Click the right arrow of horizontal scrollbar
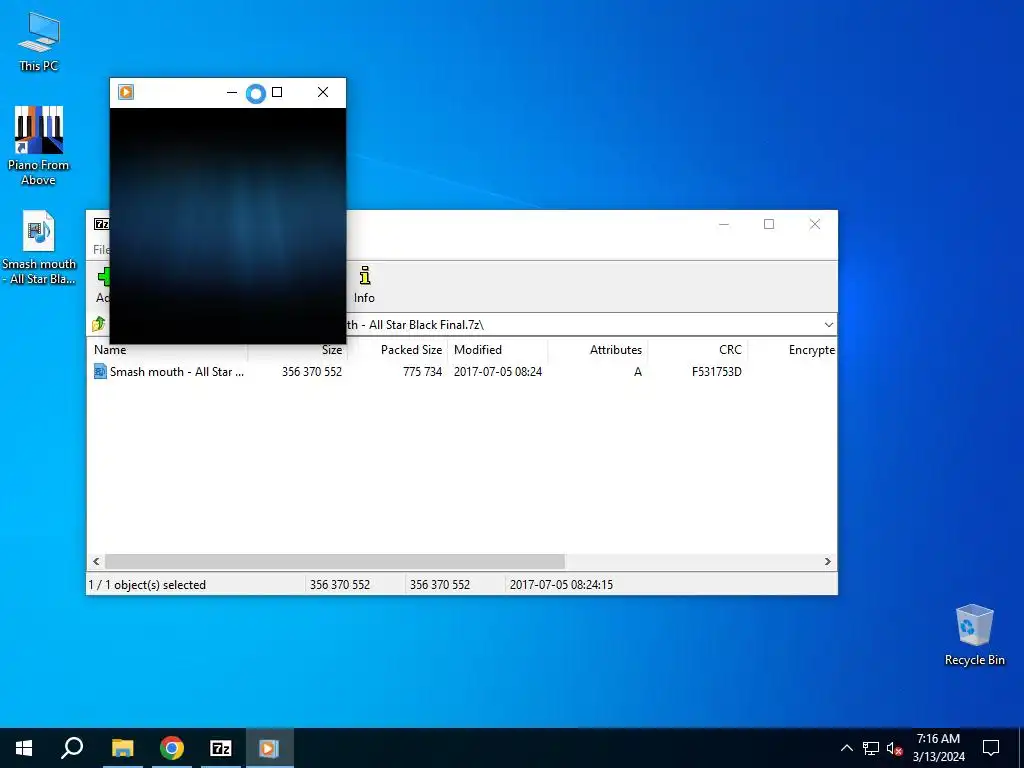Image resolution: width=1024 pixels, height=768 pixels. 827,561
